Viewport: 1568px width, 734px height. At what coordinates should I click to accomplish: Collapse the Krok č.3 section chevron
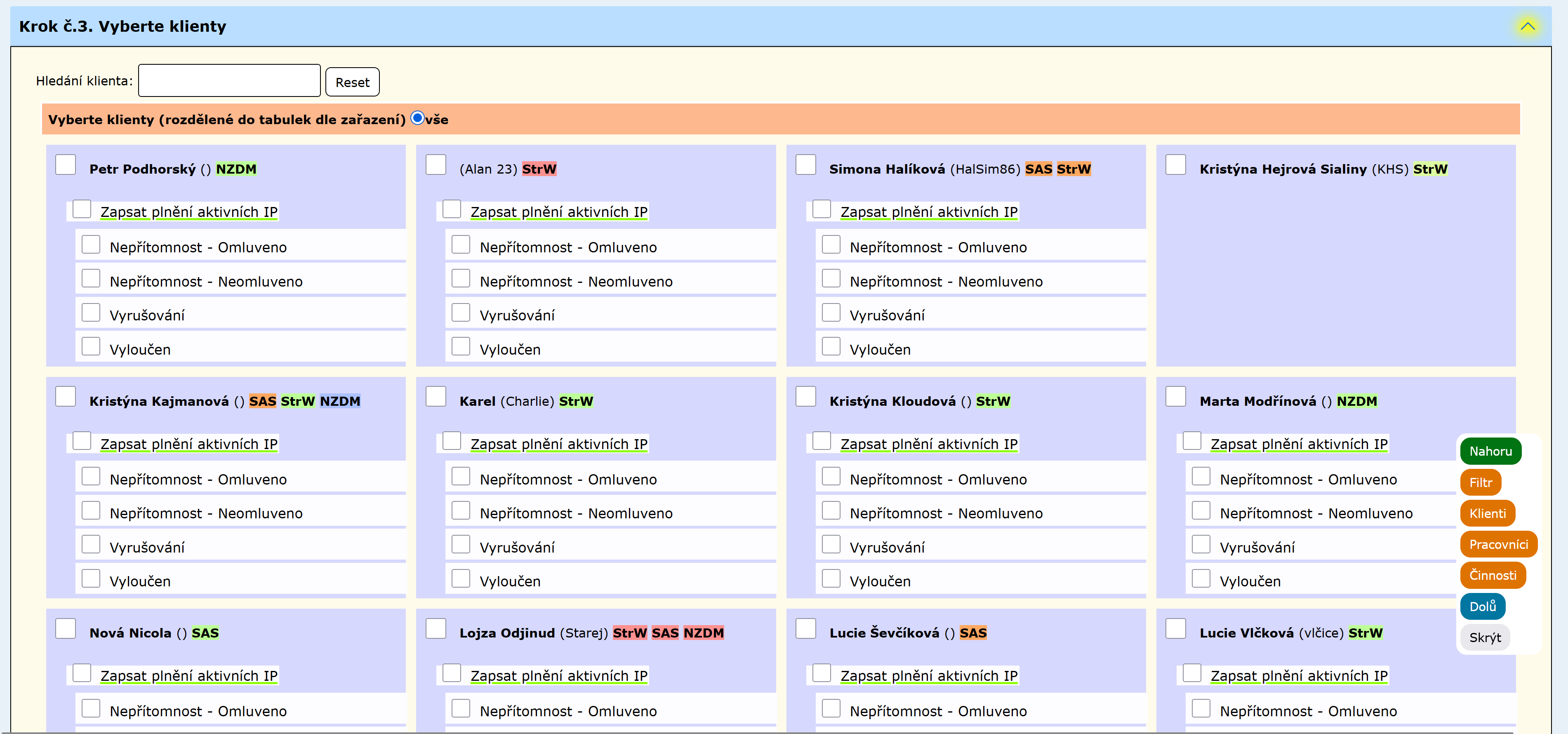tap(1527, 26)
